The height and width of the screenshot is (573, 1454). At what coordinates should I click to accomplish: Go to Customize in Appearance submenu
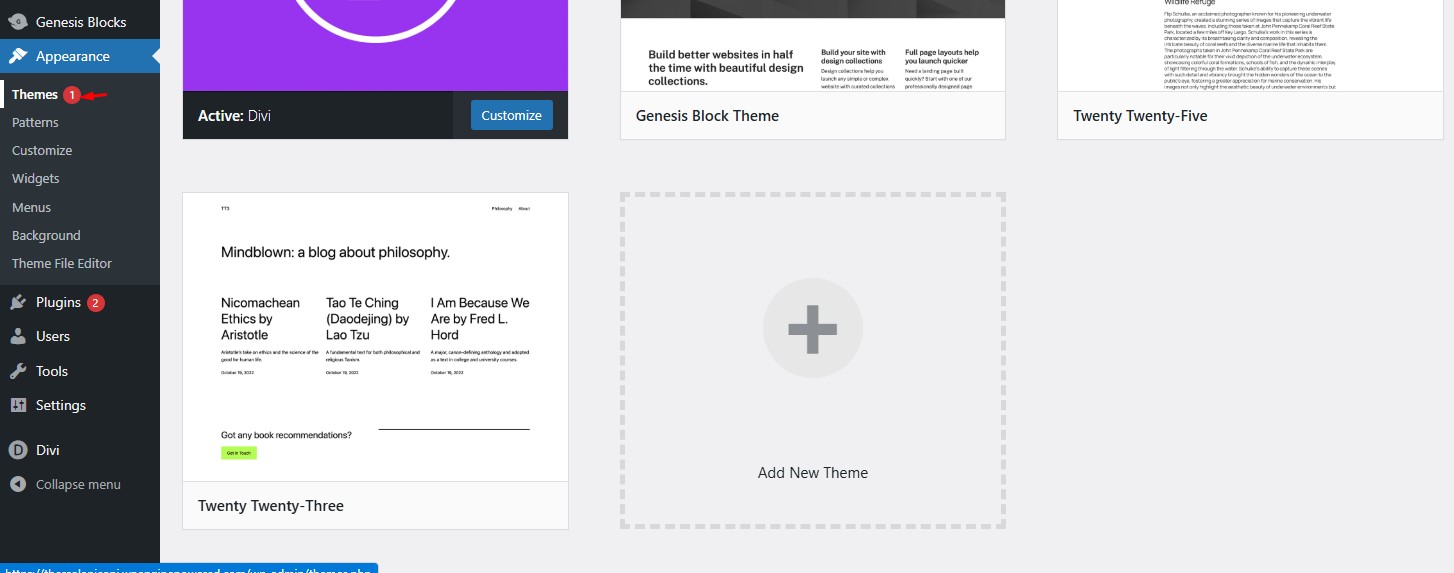(42, 150)
